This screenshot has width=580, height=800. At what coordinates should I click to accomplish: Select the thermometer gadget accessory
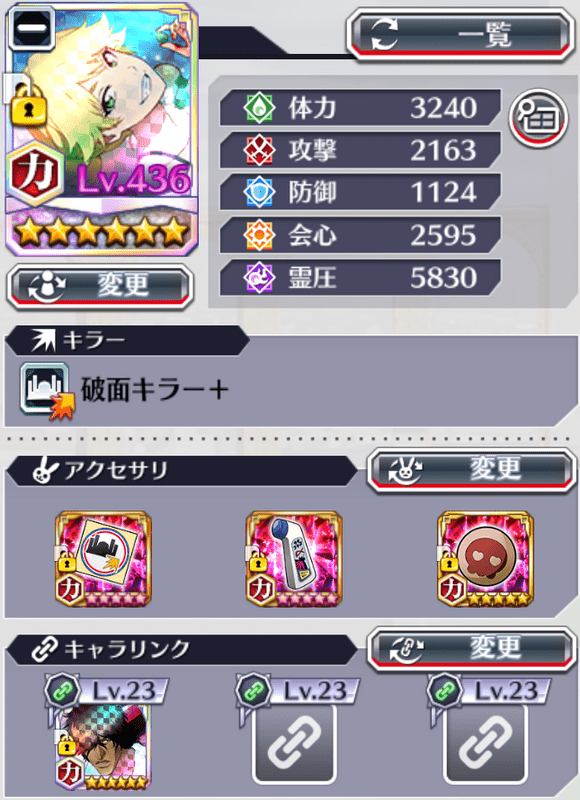pyautogui.click(x=294, y=559)
